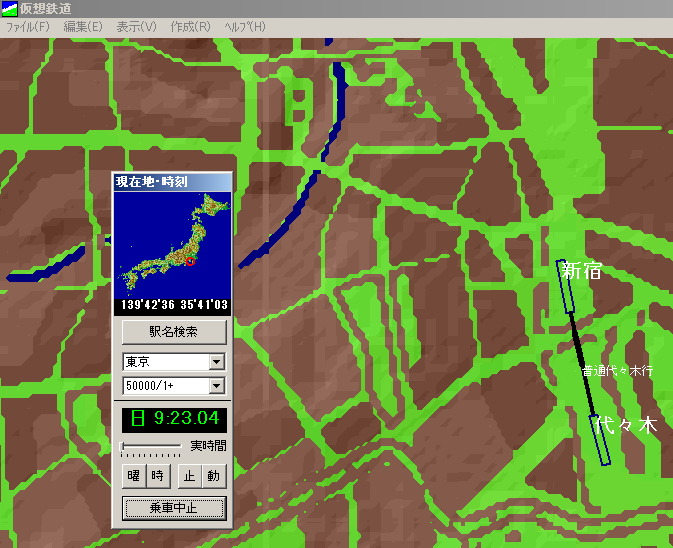This screenshot has height=548, width=673.
Task: Click the 新宿 station label
Action: pos(581,271)
